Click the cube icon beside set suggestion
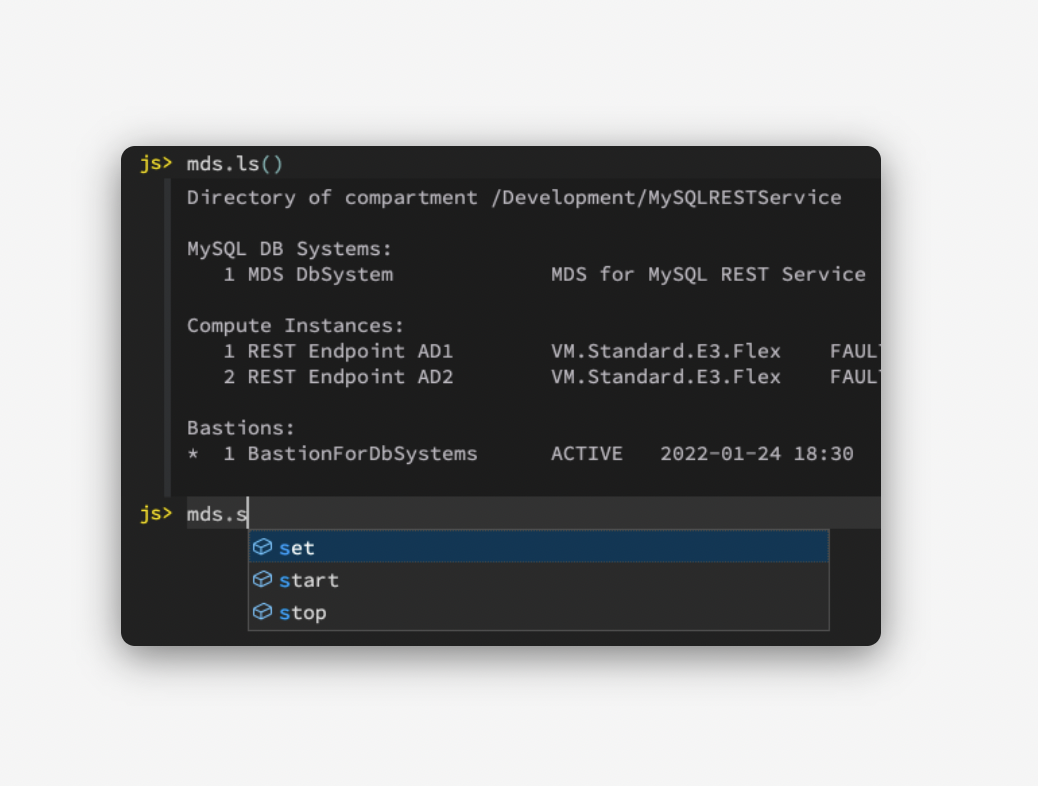Viewport: 1038px width, 786px height. [262, 547]
